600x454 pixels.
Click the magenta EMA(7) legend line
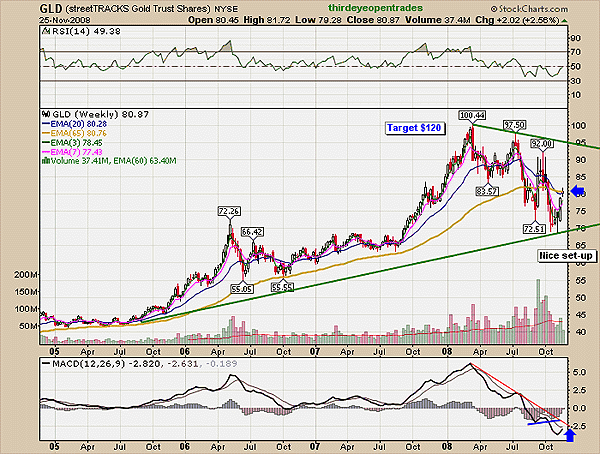[x=46, y=152]
